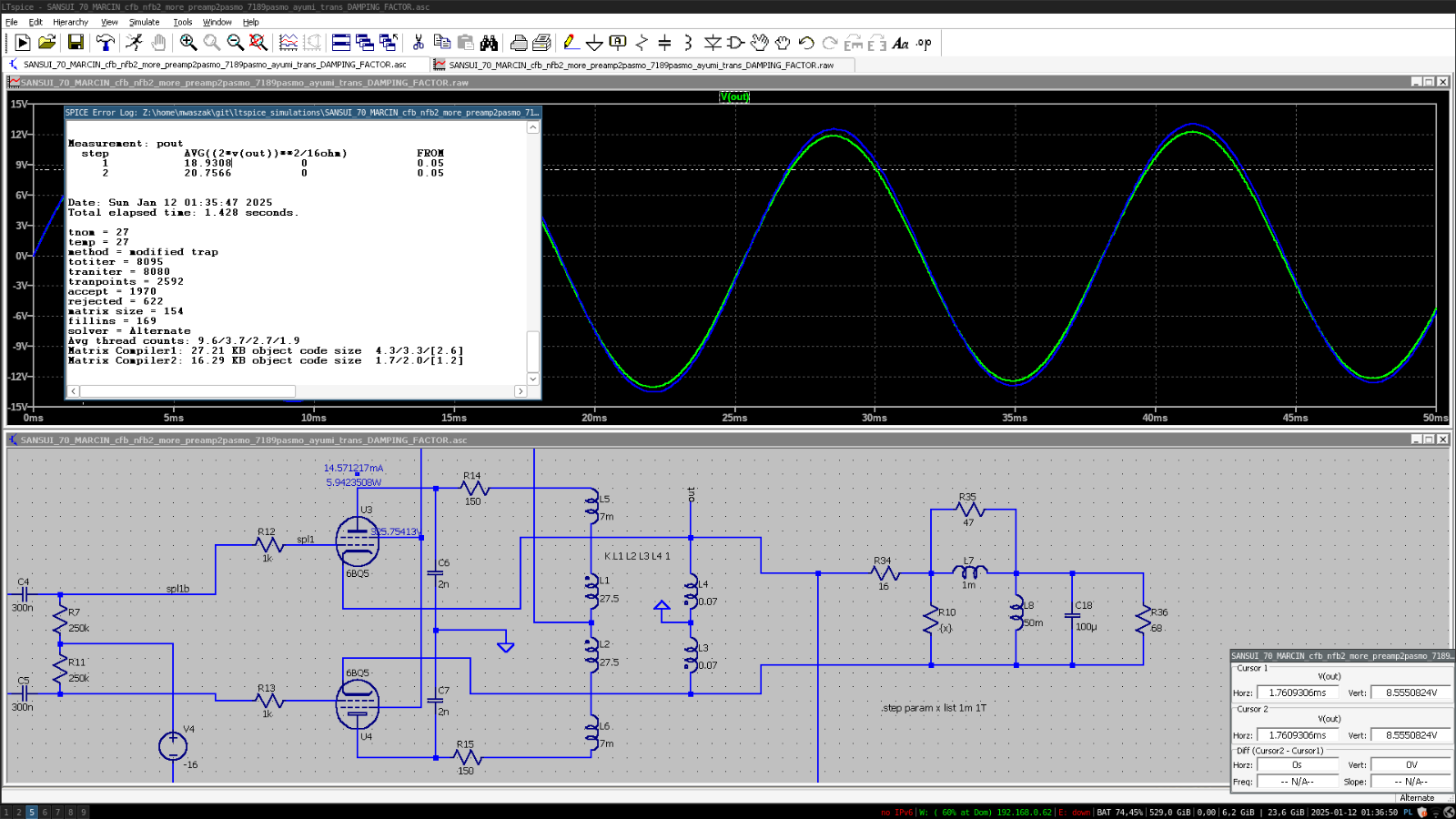
Task: Select the Pan magnifier tool
Action: click(211, 42)
